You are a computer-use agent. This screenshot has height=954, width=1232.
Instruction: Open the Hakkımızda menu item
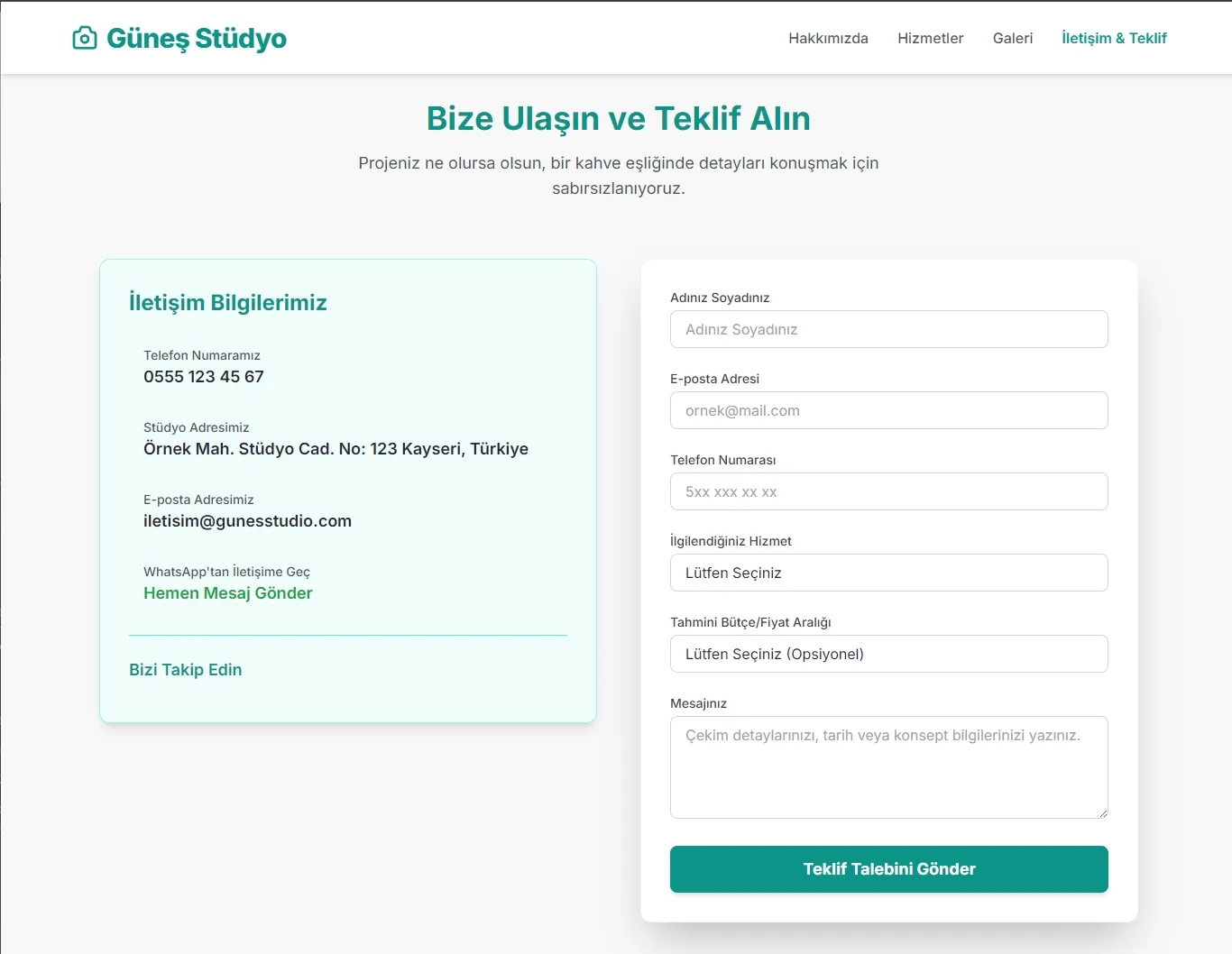(827, 38)
